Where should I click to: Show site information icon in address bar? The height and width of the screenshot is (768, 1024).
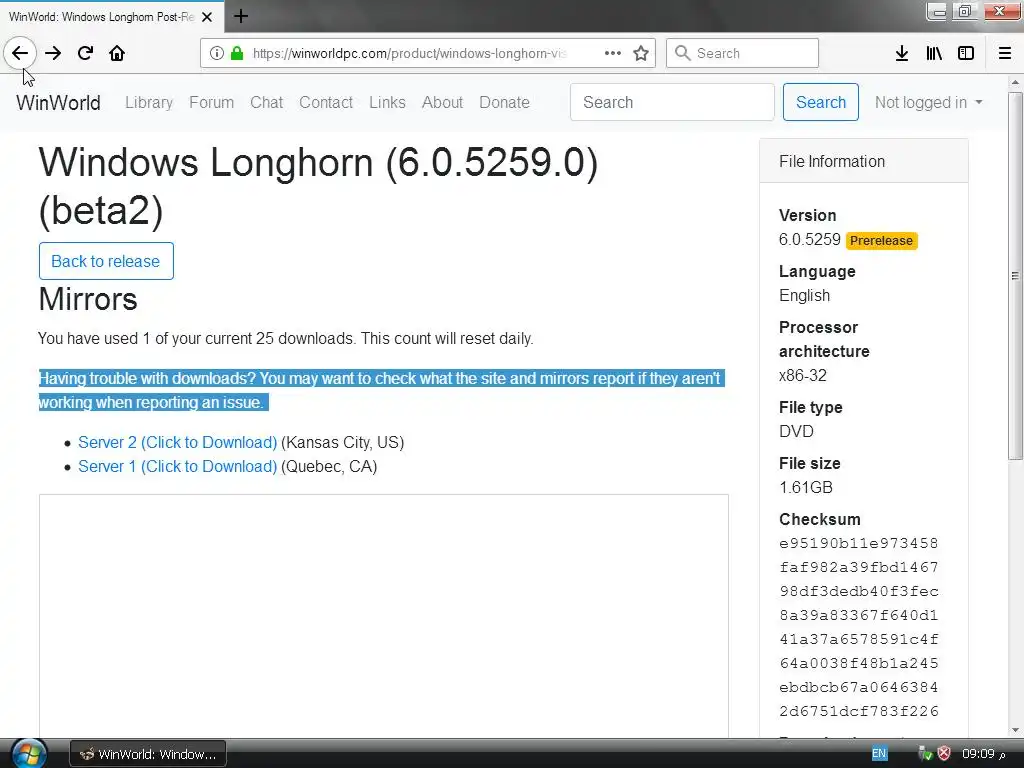coord(217,53)
